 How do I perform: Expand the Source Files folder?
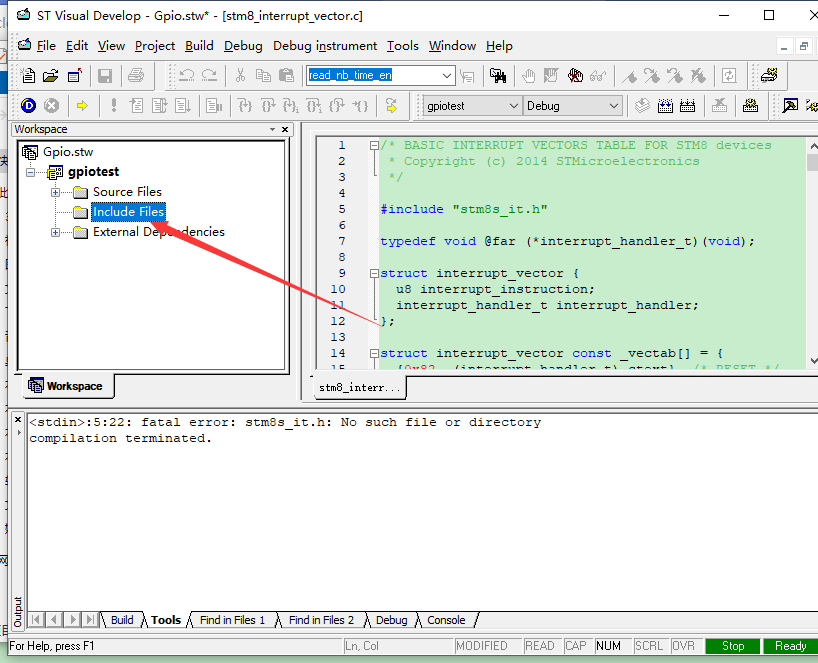point(55,192)
